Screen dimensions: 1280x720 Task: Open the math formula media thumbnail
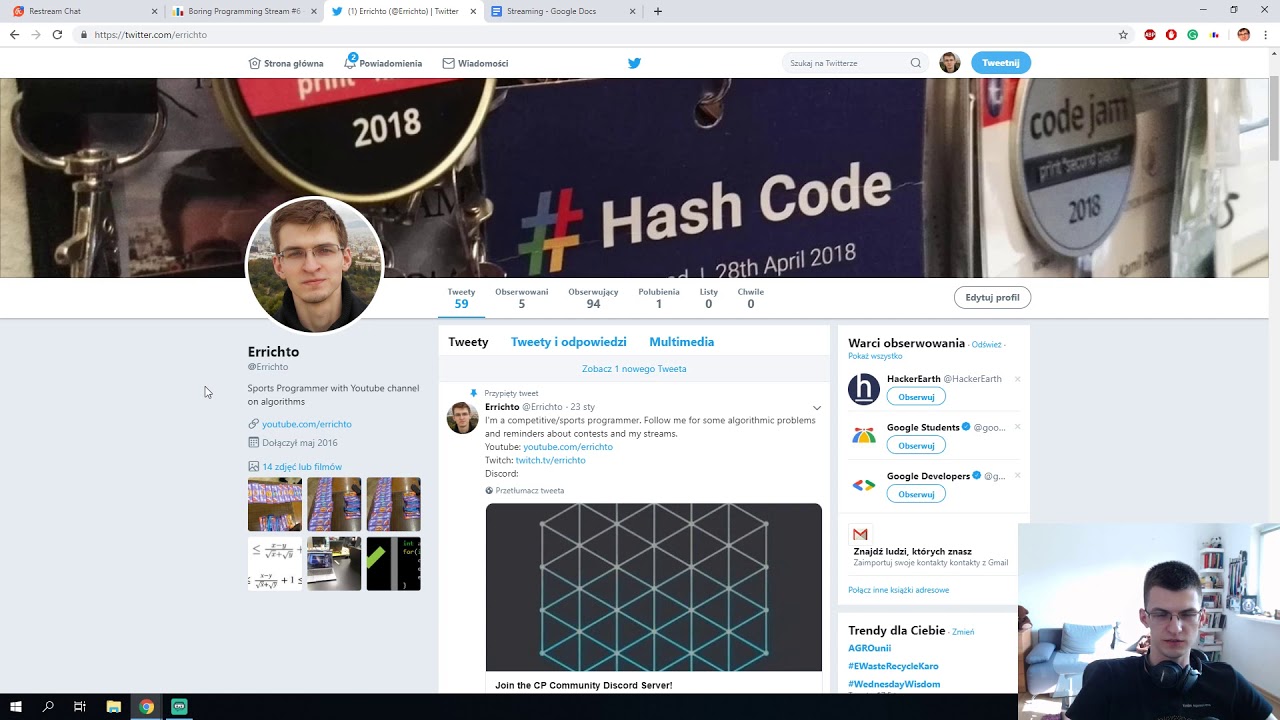tap(275, 564)
